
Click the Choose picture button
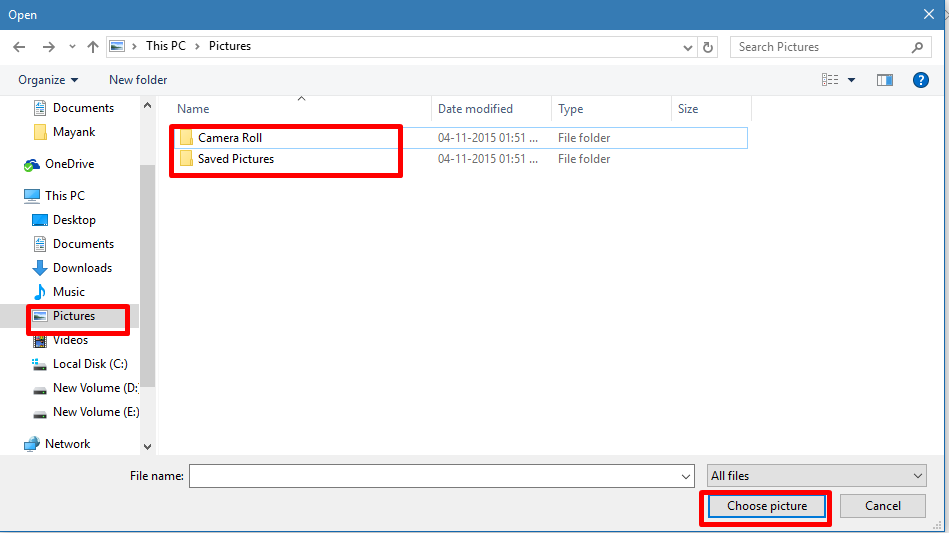767,506
